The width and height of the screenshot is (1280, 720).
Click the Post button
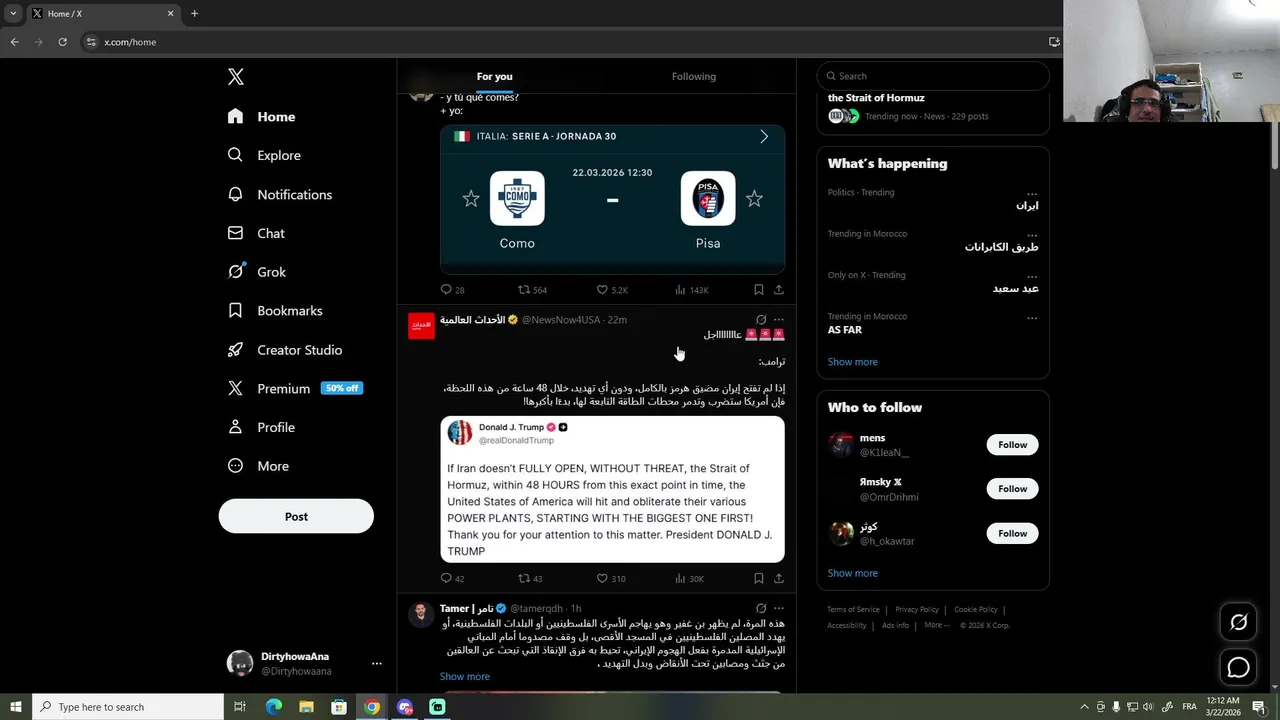click(x=296, y=516)
